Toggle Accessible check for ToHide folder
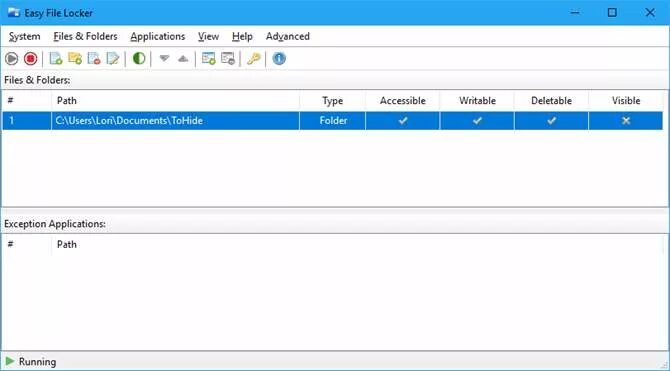670x371 pixels. 403,121
